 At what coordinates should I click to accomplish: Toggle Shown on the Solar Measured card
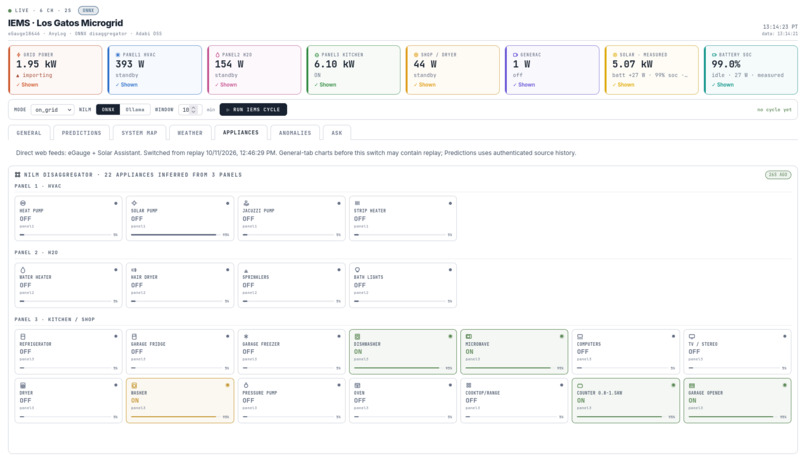tap(624, 85)
